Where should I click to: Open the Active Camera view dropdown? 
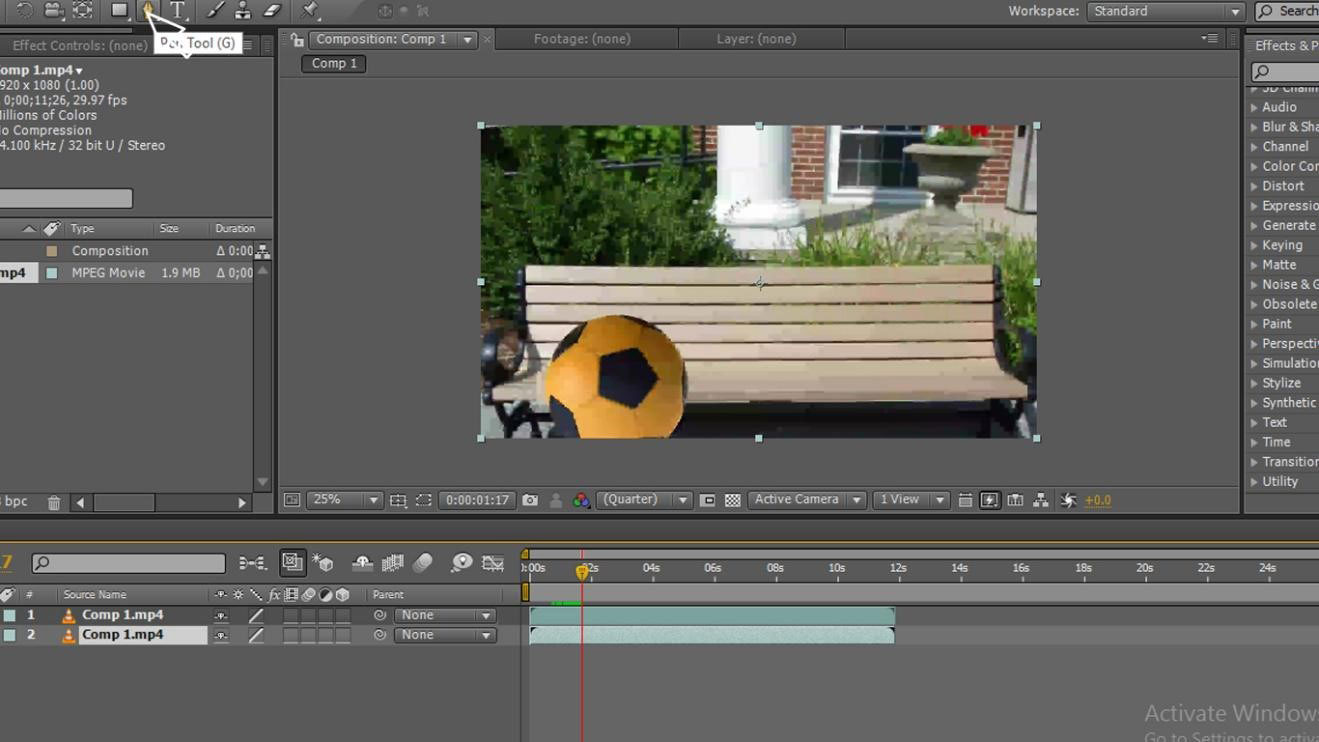pos(806,500)
